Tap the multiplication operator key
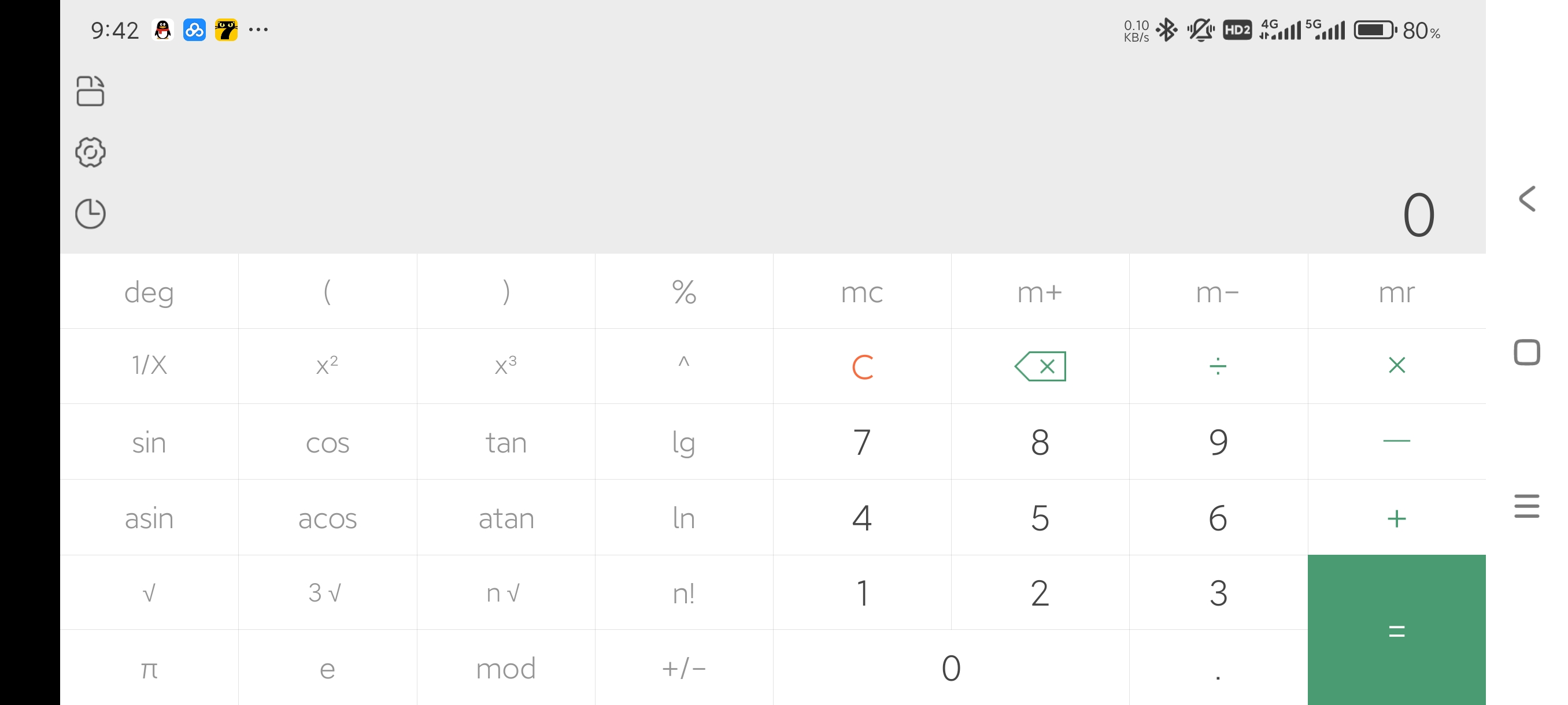 point(1396,366)
